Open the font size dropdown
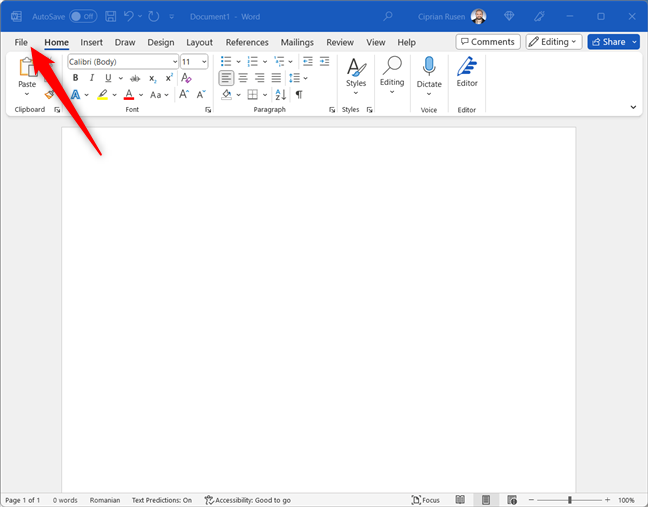Viewport: 648px width, 507px height. coord(204,62)
